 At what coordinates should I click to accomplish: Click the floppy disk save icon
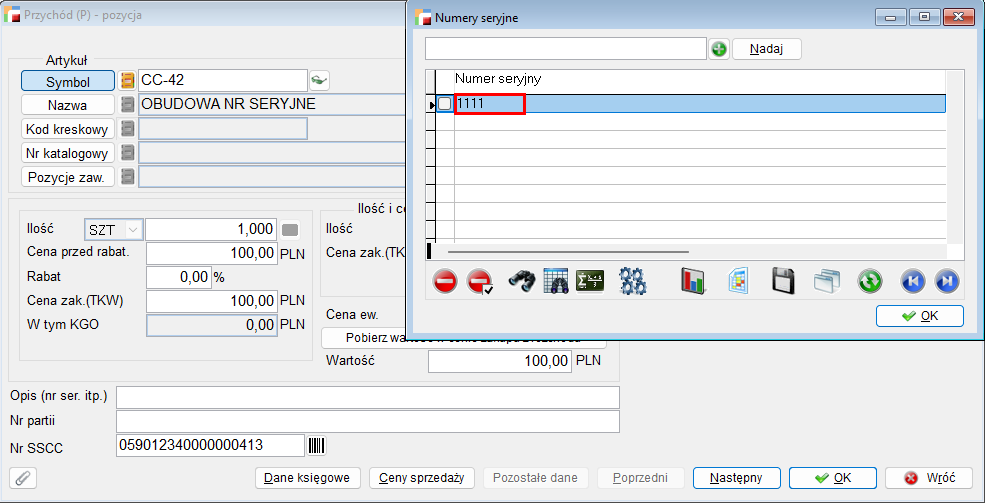[x=783, y=281]
